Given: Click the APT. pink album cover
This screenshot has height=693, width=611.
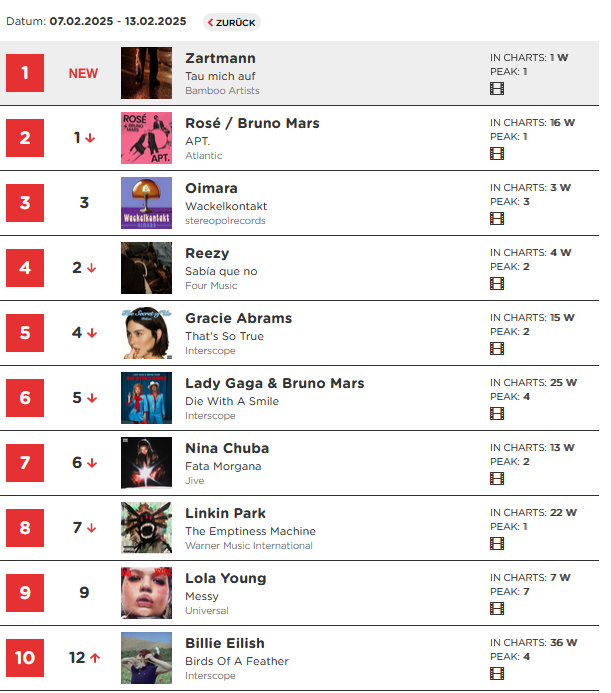Looking at the screenshot, I should pyautogui.click(x=146, y=138).
